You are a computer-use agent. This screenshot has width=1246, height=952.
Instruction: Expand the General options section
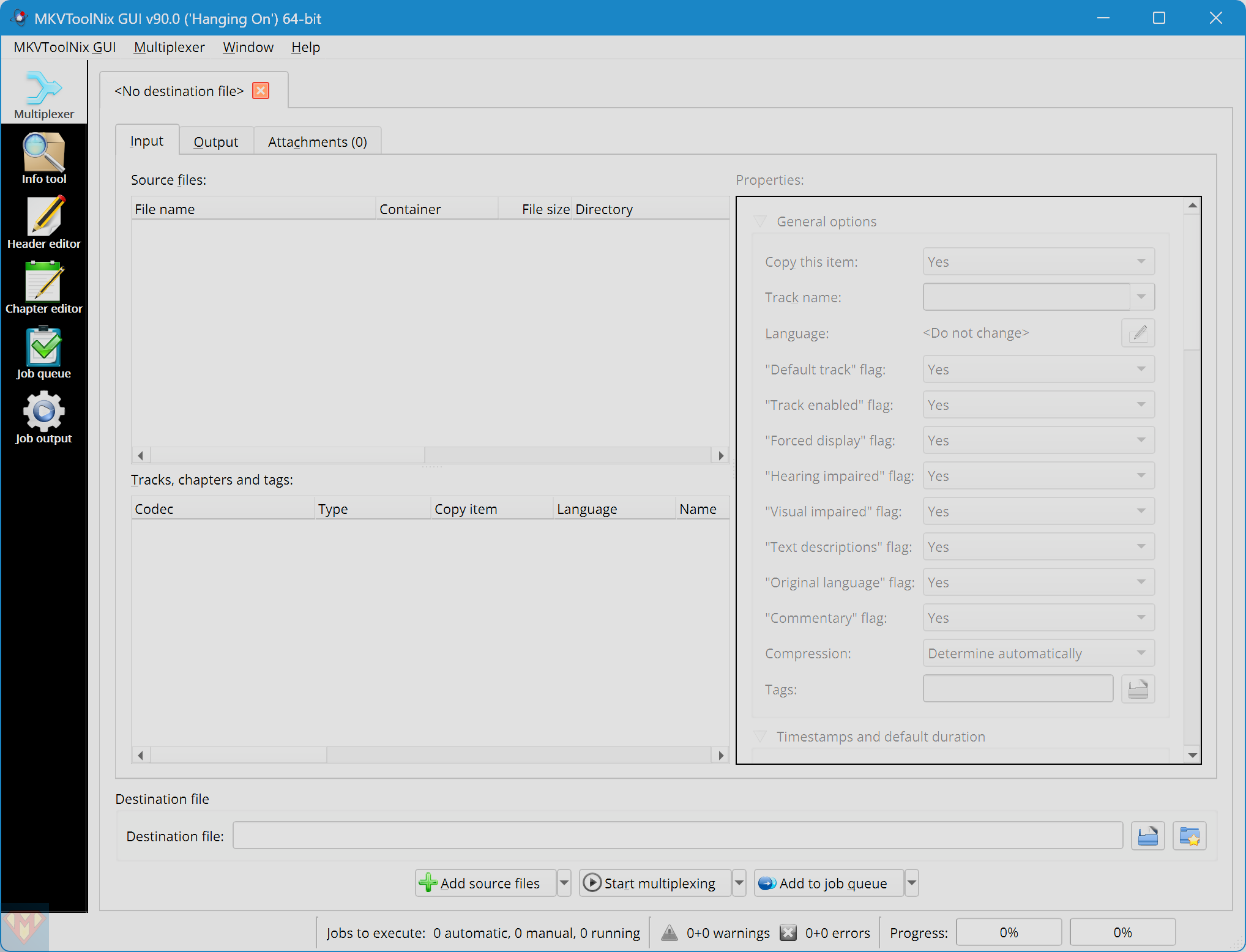click(x=762, y=220)
